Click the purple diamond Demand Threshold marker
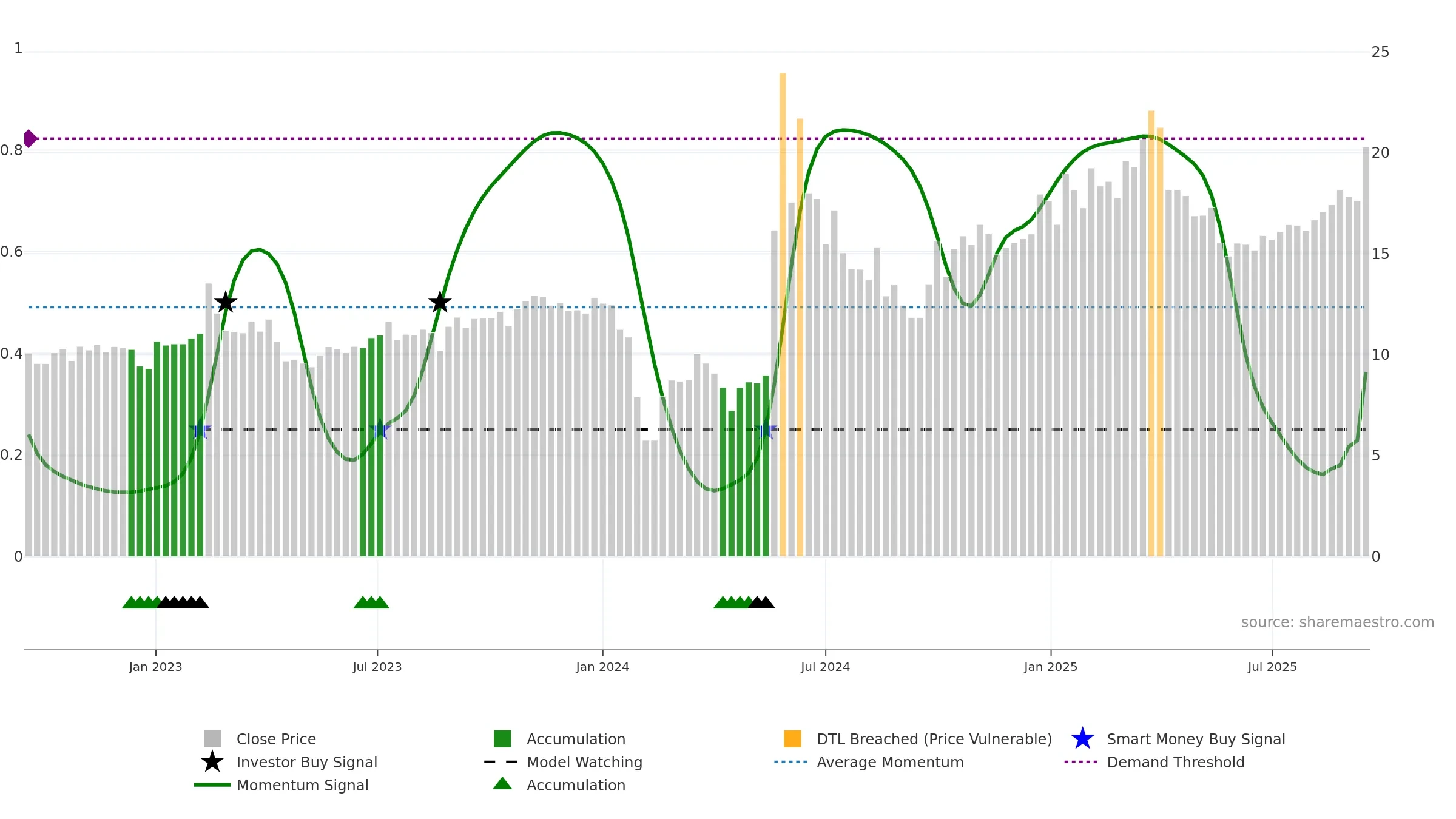1456x819 pixels. pos(30,138)
